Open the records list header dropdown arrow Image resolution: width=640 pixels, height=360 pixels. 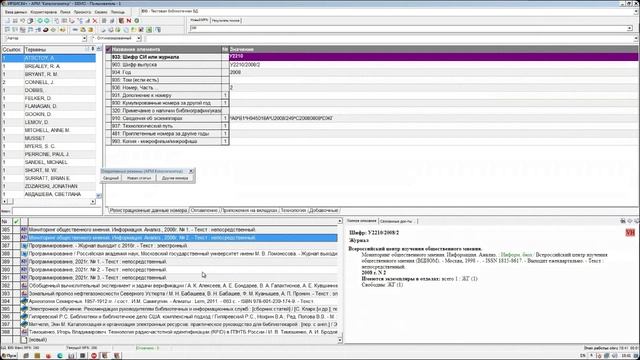tap(340, 221)
